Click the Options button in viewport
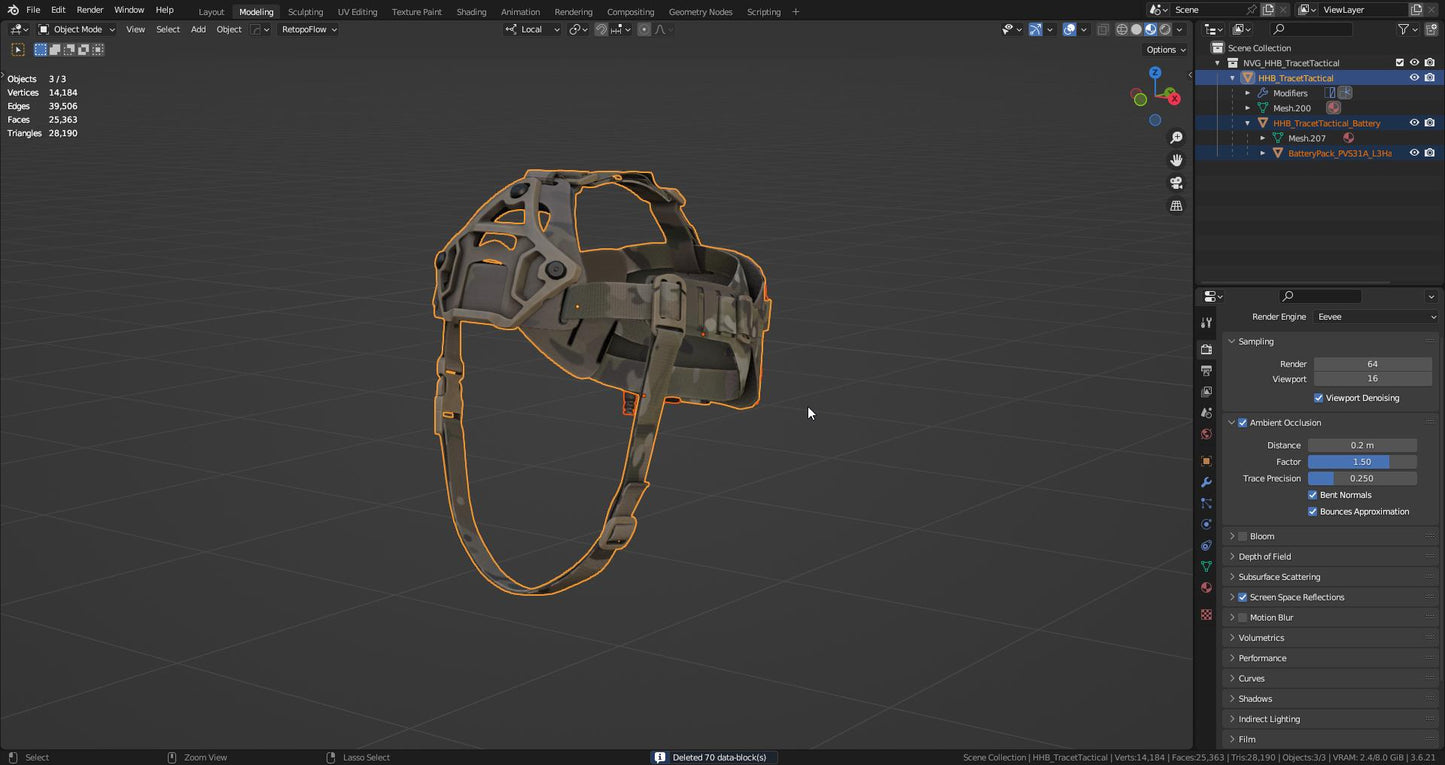The image size is (1445, 765). point(1165,49)
